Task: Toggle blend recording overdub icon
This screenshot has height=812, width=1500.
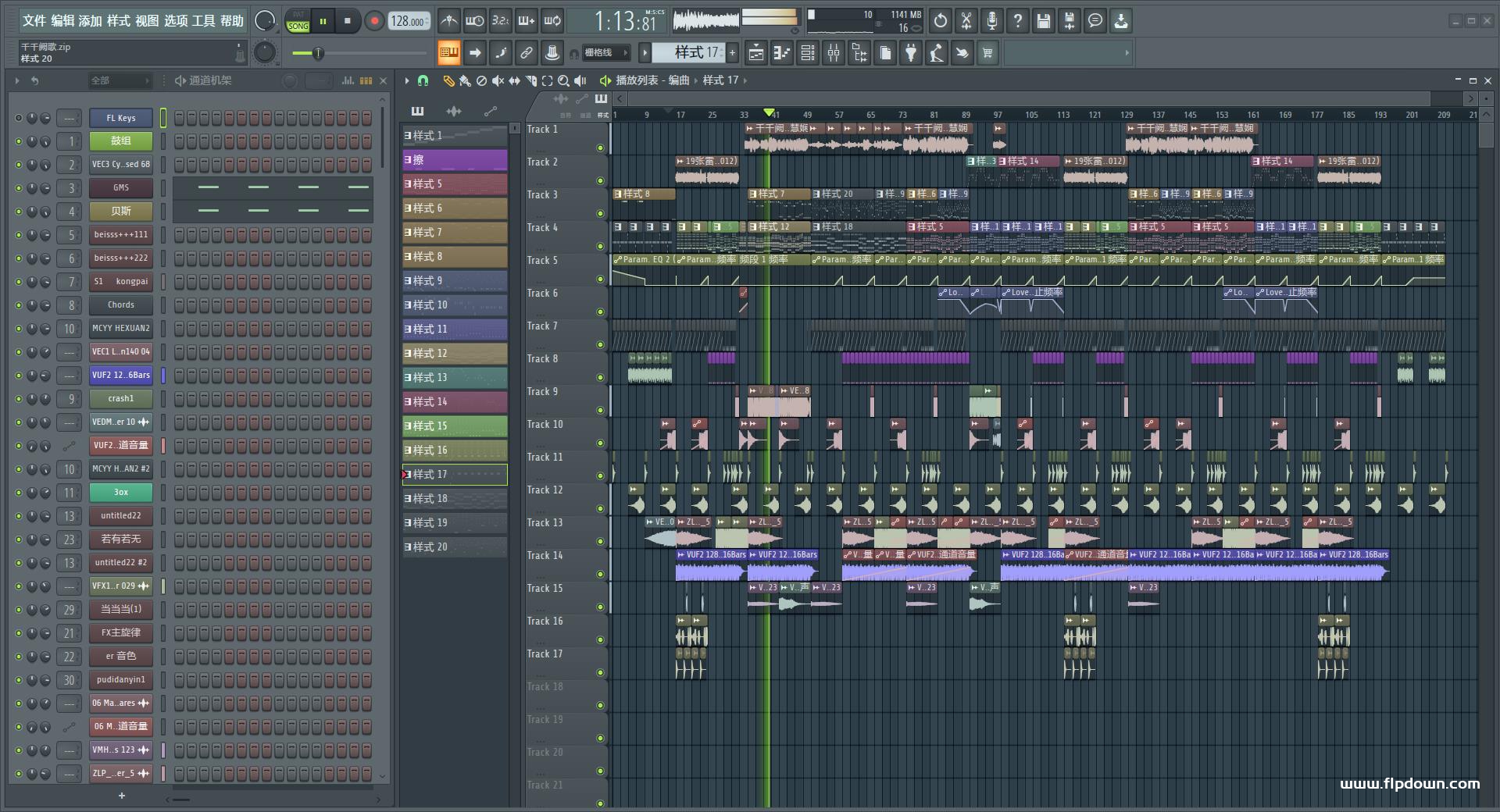Action: click(x=527, y=21)
